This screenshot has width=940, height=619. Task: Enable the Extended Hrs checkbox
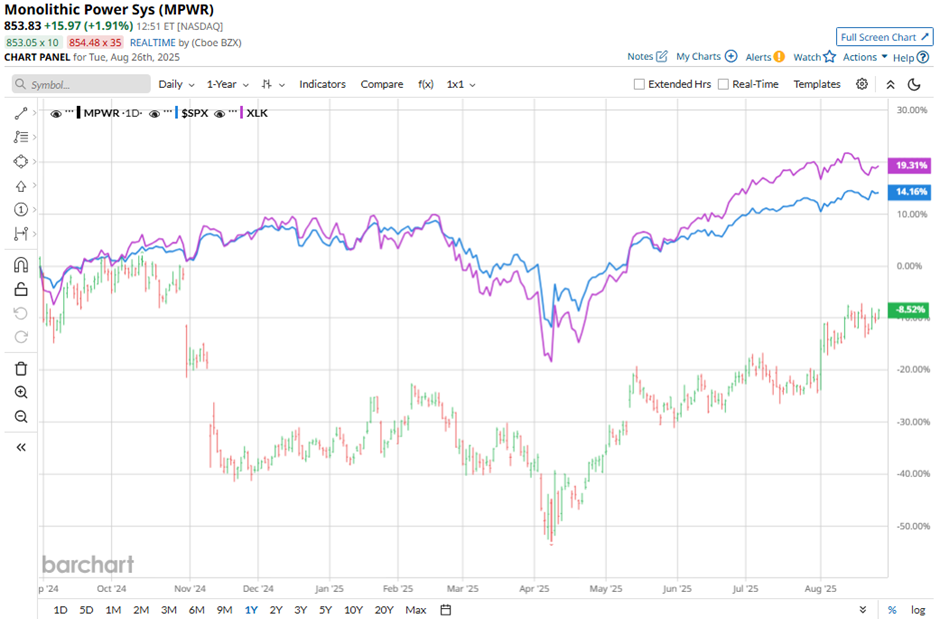(x=639, y=84)
